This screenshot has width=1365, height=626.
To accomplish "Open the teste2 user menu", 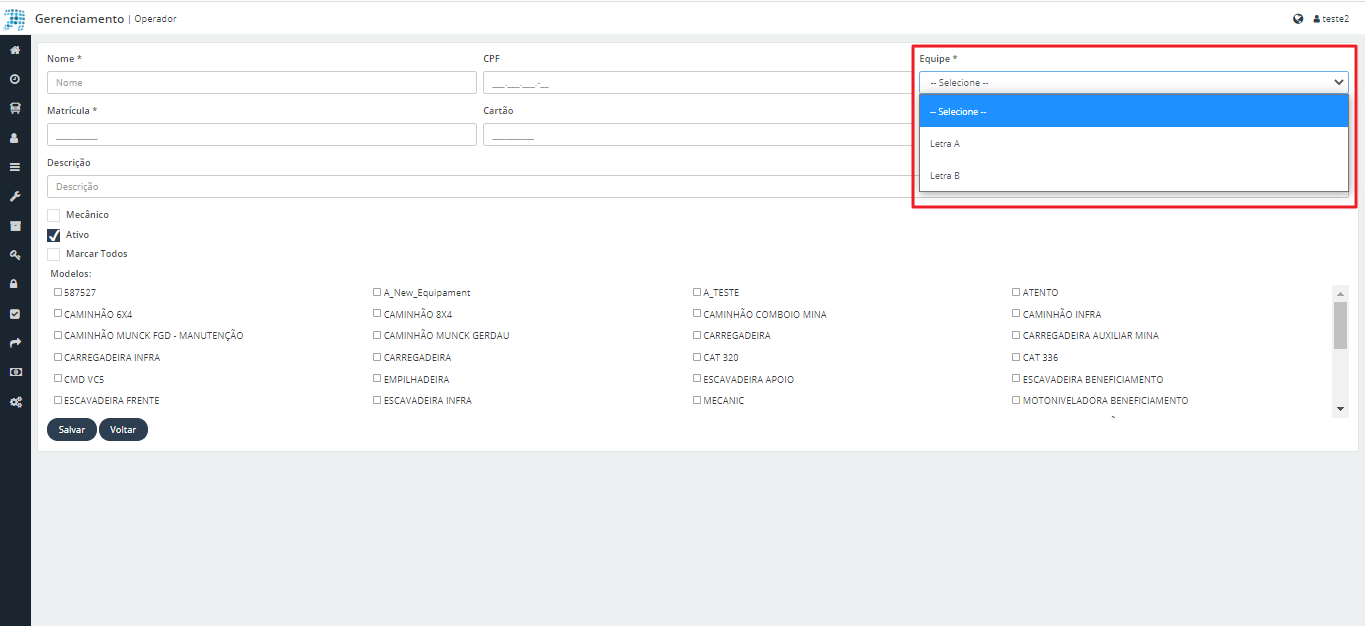I will tap(1331, 19).
